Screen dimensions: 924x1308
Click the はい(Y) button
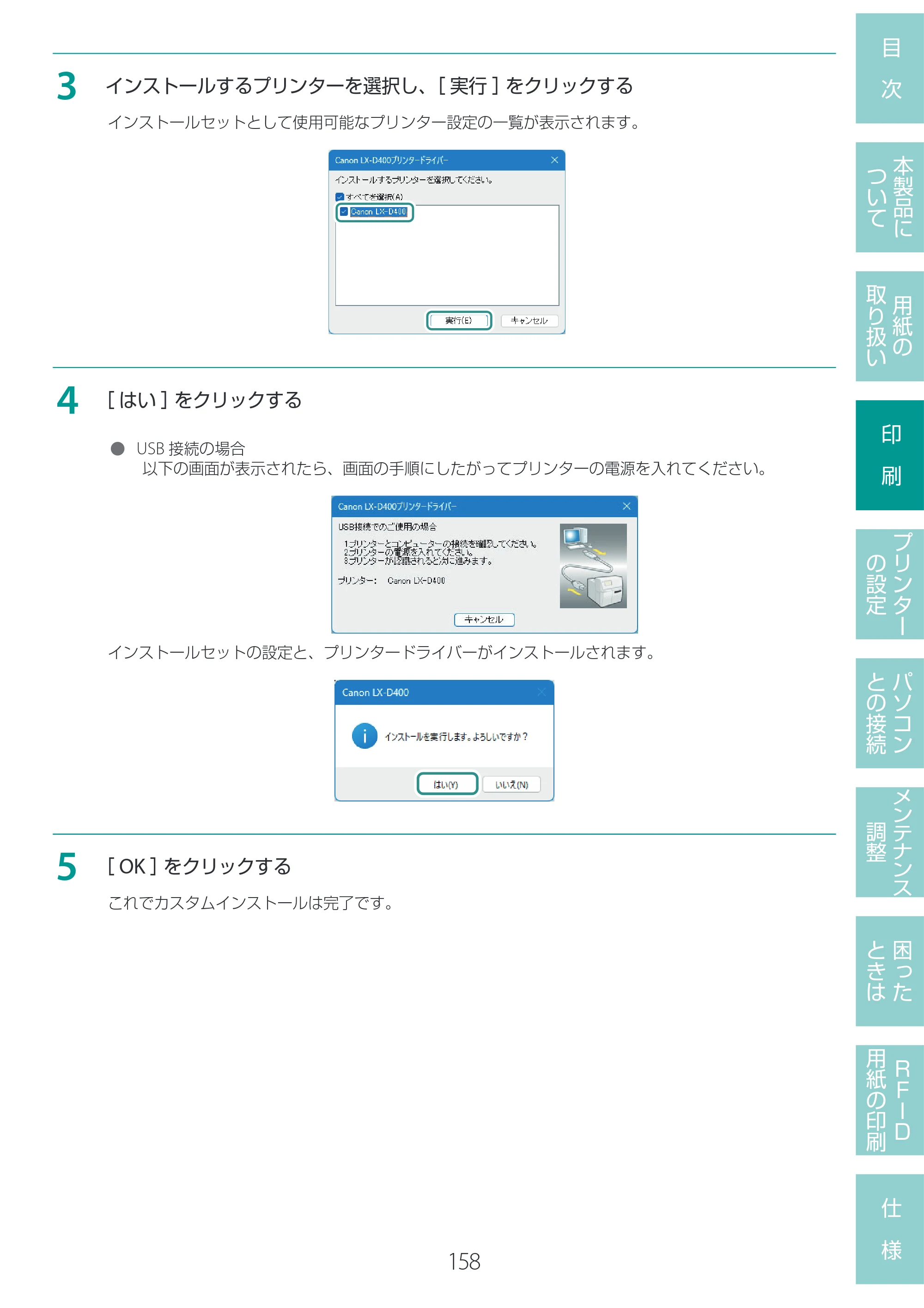(x=447, y=784)
